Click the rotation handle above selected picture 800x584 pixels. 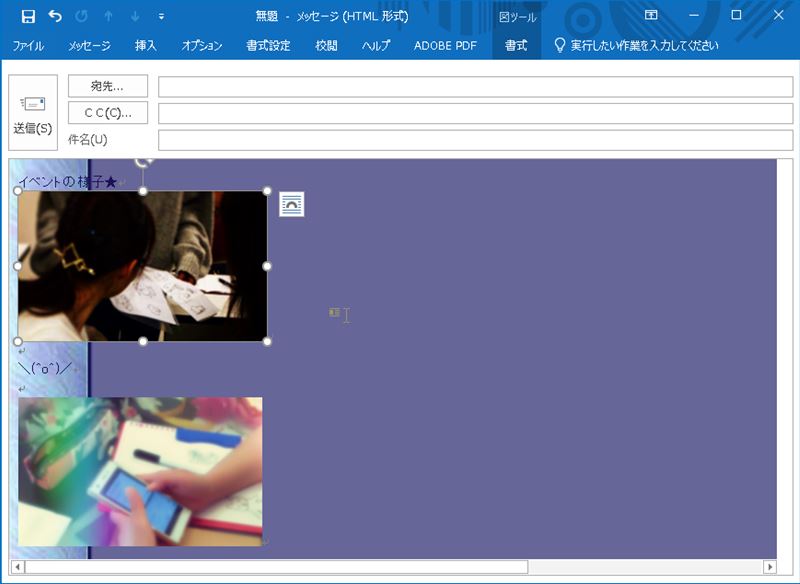tap(144, 160)
